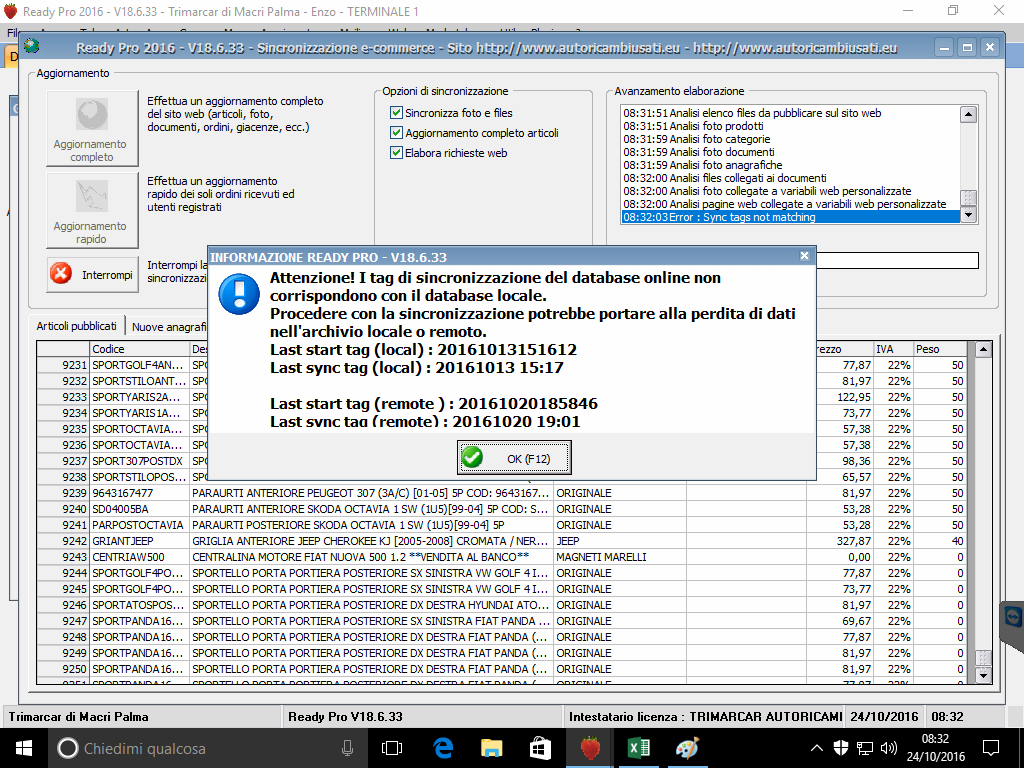1024x768 pixels.
Task: Click the info exclamation icon in dialog
Action: tap(239, 294)
